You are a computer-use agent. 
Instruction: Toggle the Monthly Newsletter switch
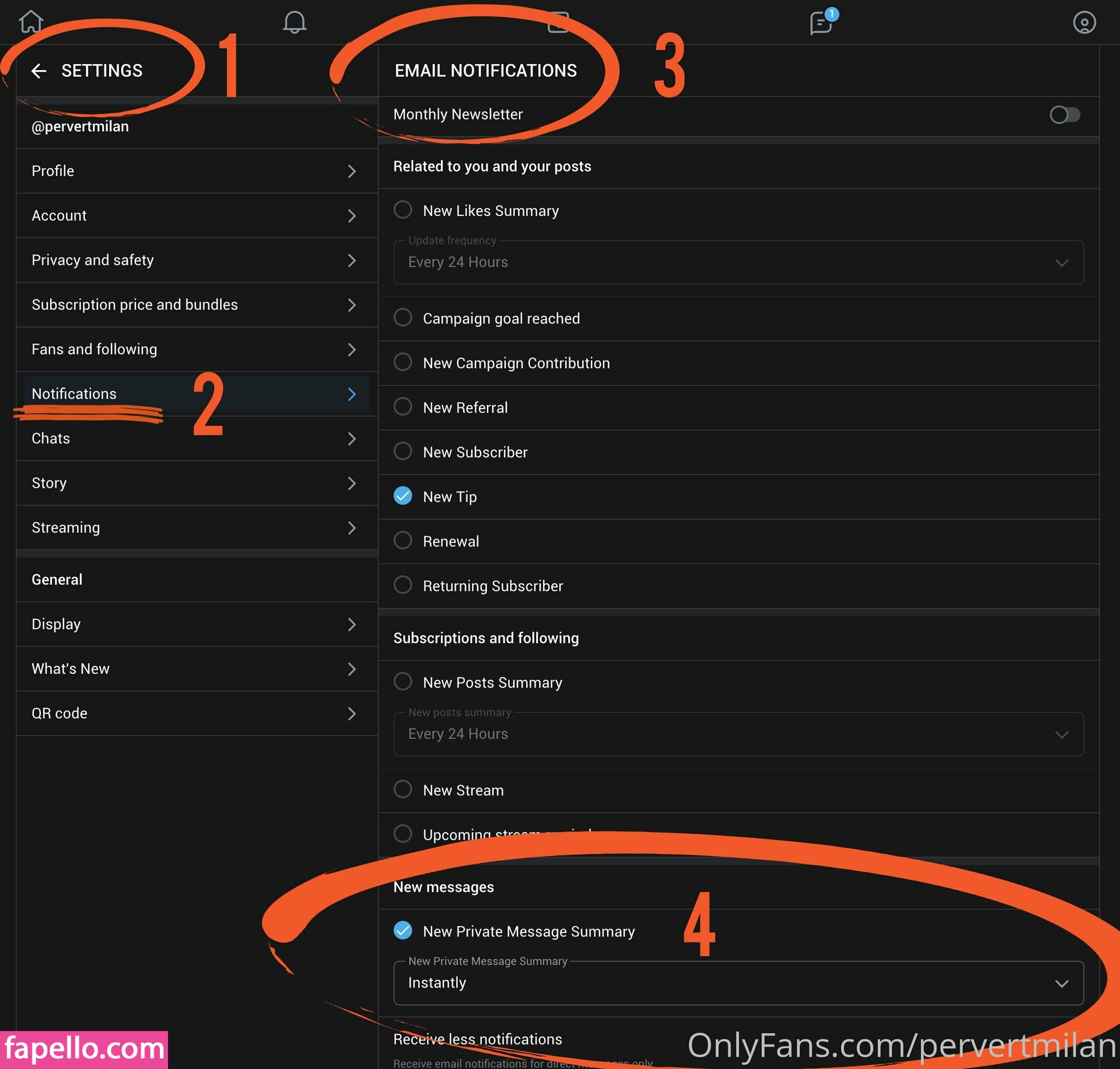1065,114
